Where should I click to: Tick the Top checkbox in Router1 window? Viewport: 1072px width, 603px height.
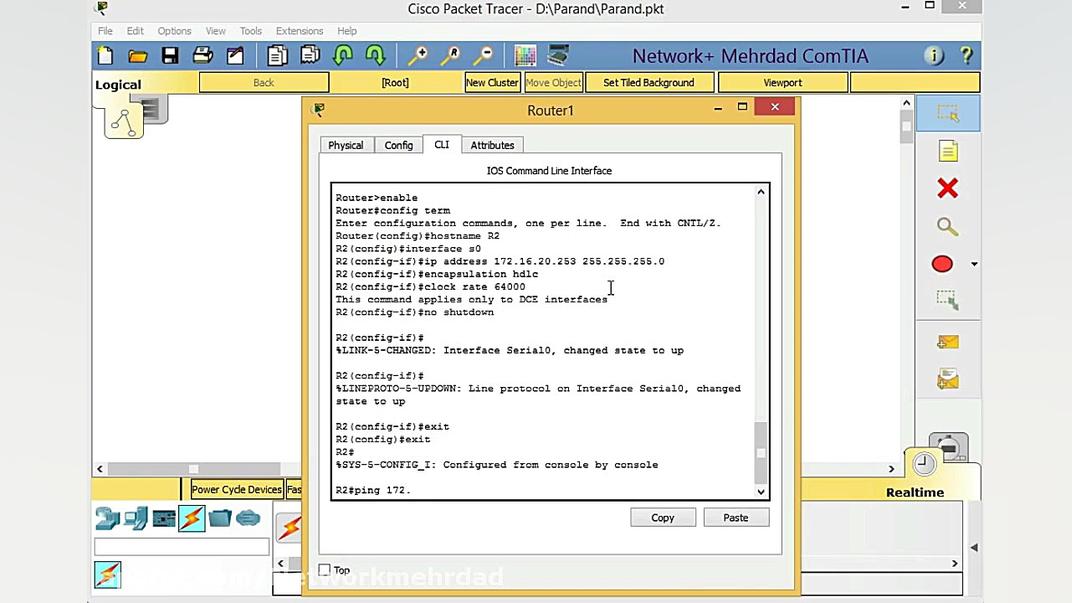(x=325, y=570)
